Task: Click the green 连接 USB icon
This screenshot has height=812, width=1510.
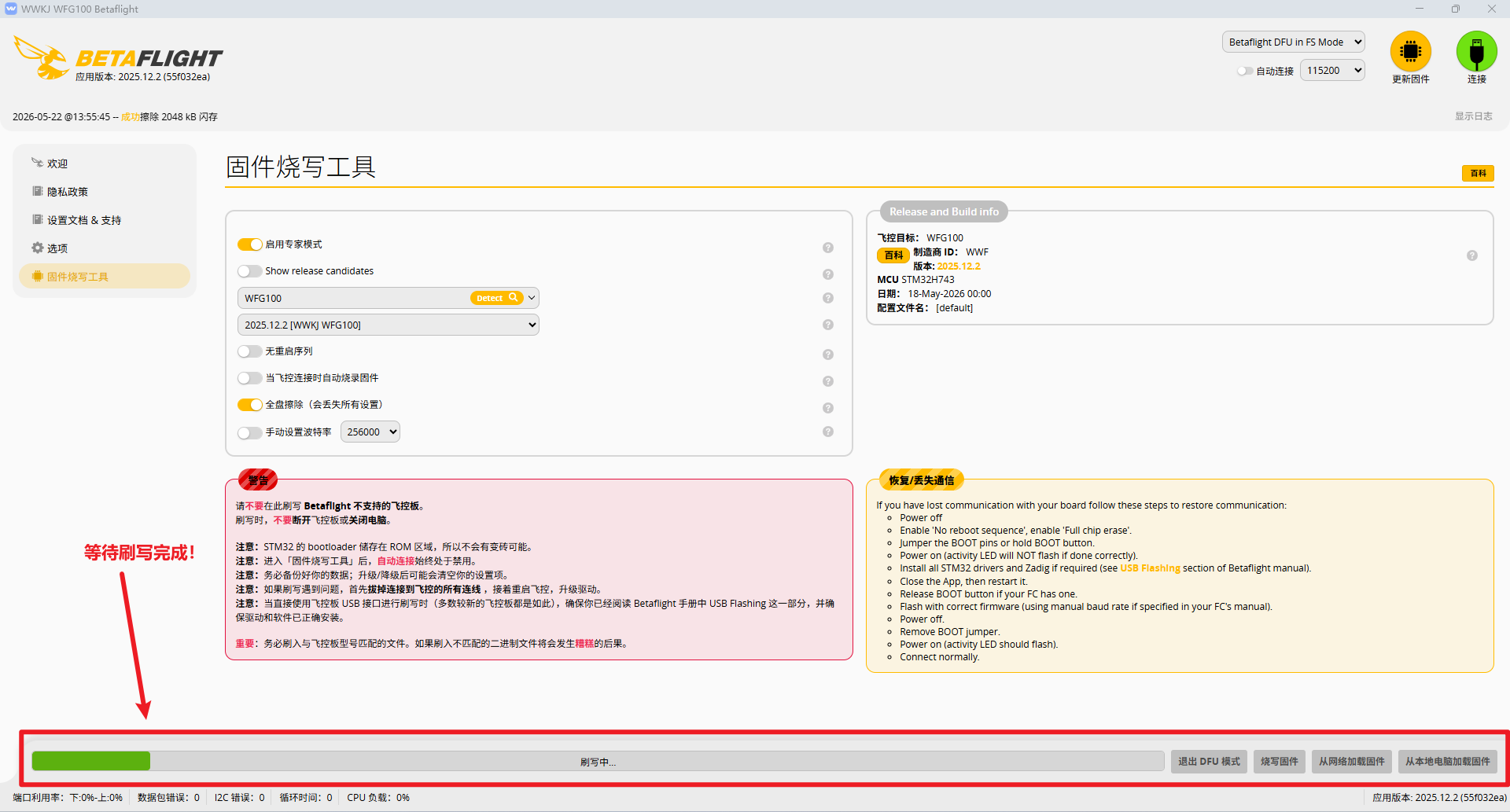Action: point(1476,51)
